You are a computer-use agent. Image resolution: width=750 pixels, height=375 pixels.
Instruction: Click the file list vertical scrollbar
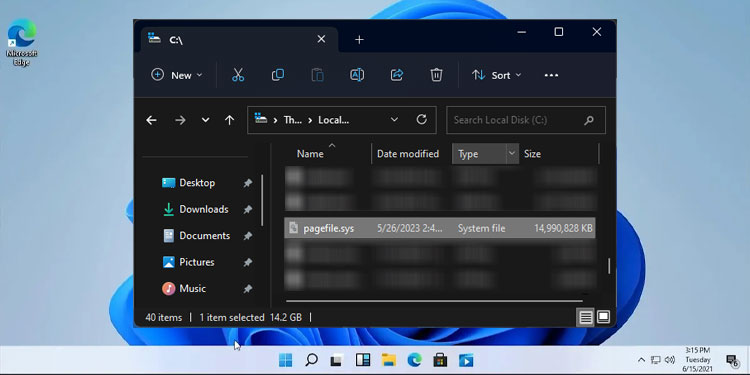point(609,266)
